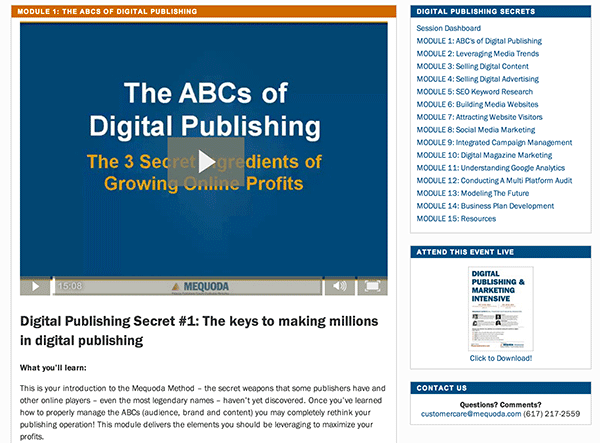The image size is (600, 443).
Task: Click the 'What you'll learn:' subheading
Action: coord(53,368)
